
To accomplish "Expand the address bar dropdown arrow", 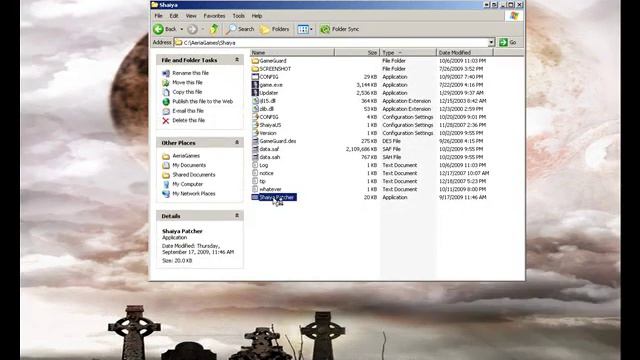I will [x=491, y=42].
